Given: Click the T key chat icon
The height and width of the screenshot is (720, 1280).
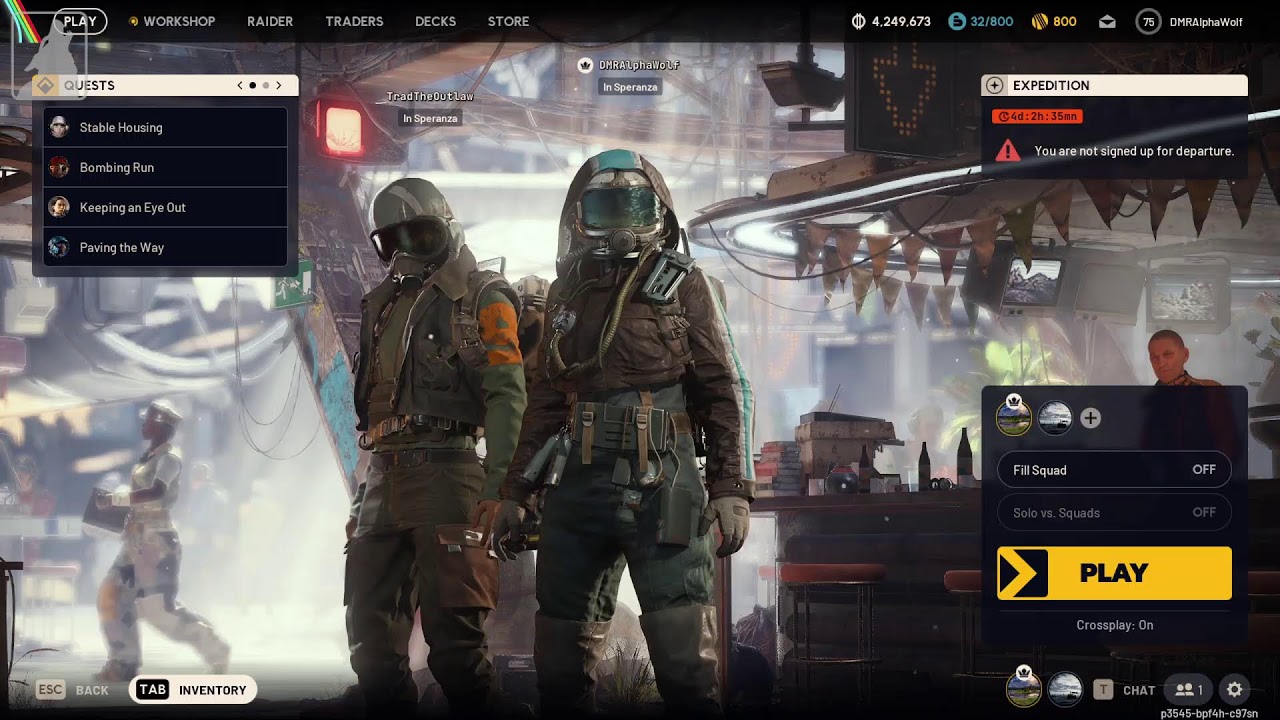Looking at the screenshot, I should coord(1103,689).
